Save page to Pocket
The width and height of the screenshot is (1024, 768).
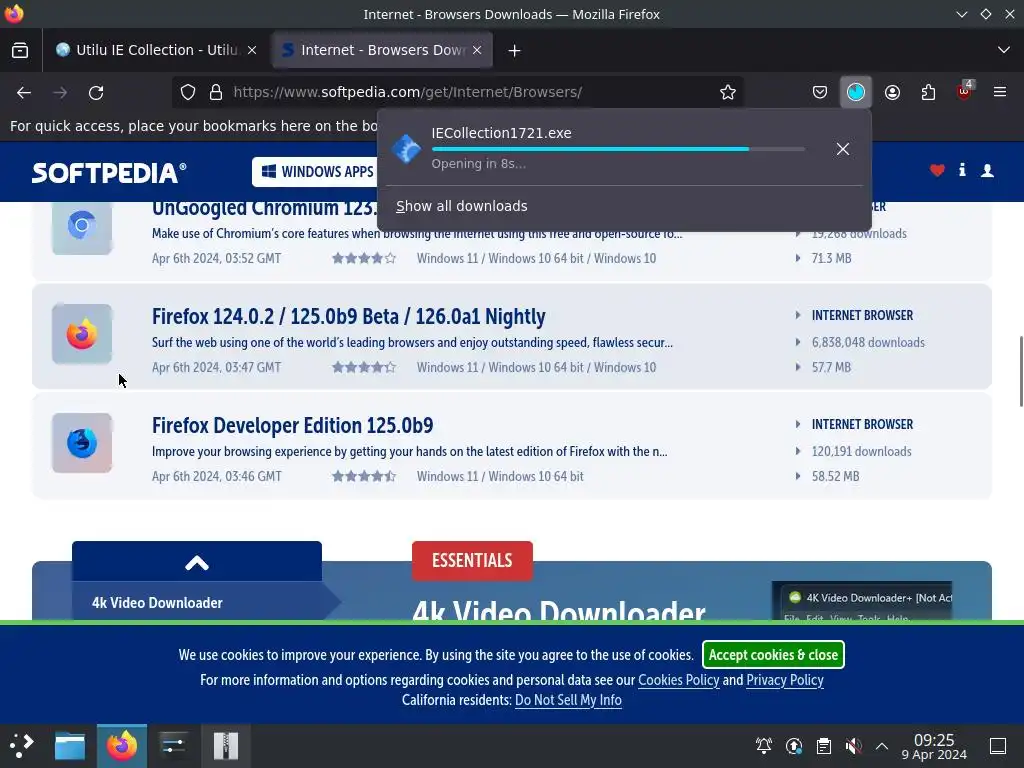(x=820, y=93)
